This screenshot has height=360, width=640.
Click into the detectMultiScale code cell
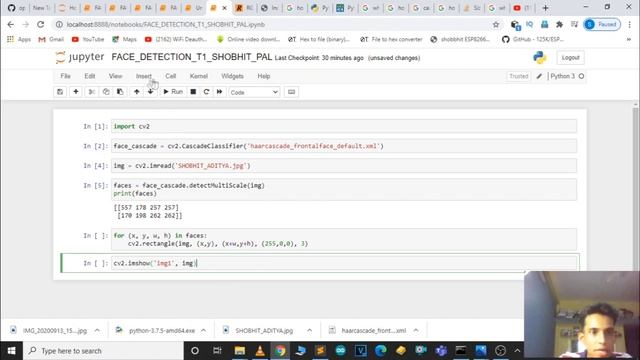344,189
